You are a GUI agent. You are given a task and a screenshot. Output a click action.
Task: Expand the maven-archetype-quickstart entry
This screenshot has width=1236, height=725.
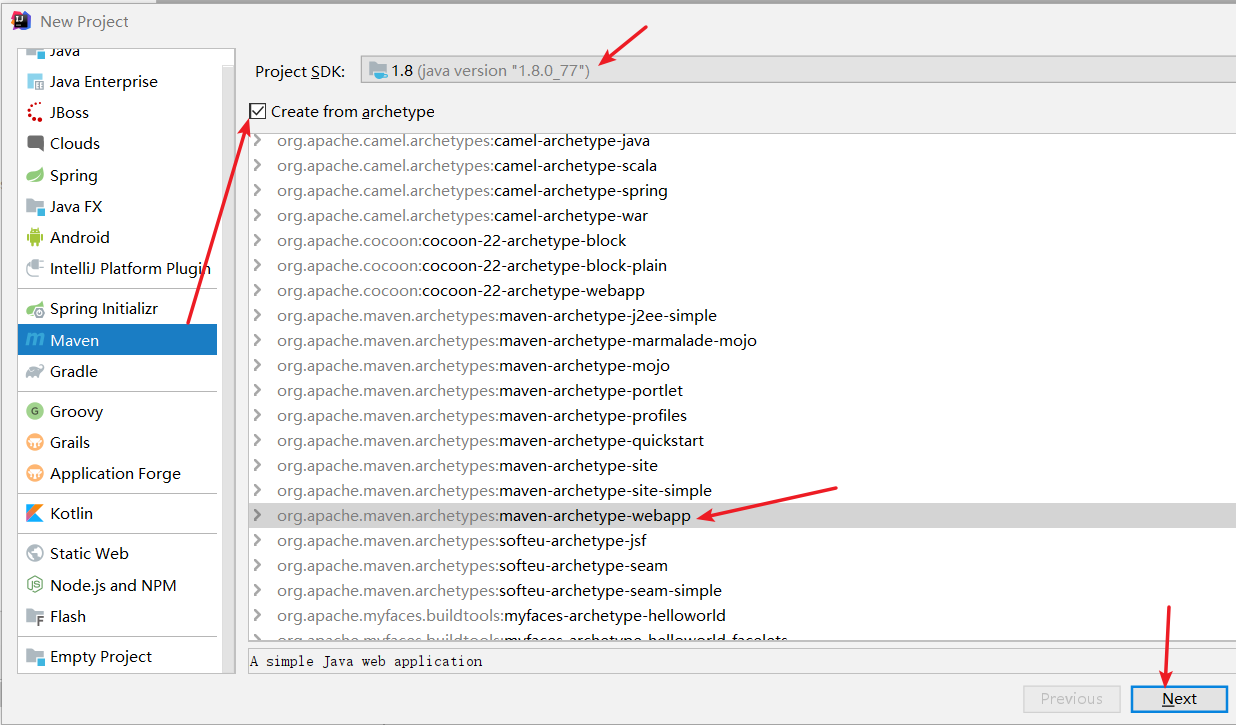click(258, 441)
